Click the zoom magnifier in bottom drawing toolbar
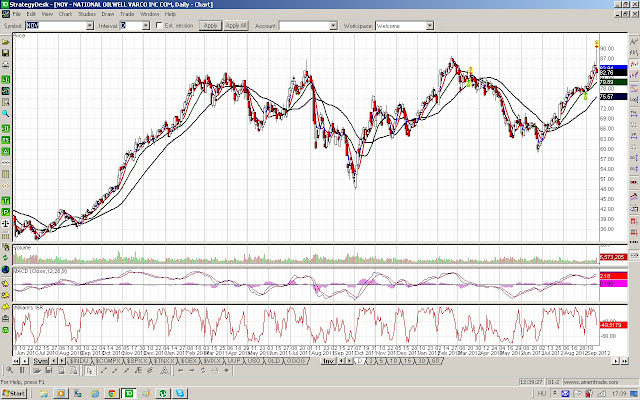The image size is (640, 400). click(9, 370)
